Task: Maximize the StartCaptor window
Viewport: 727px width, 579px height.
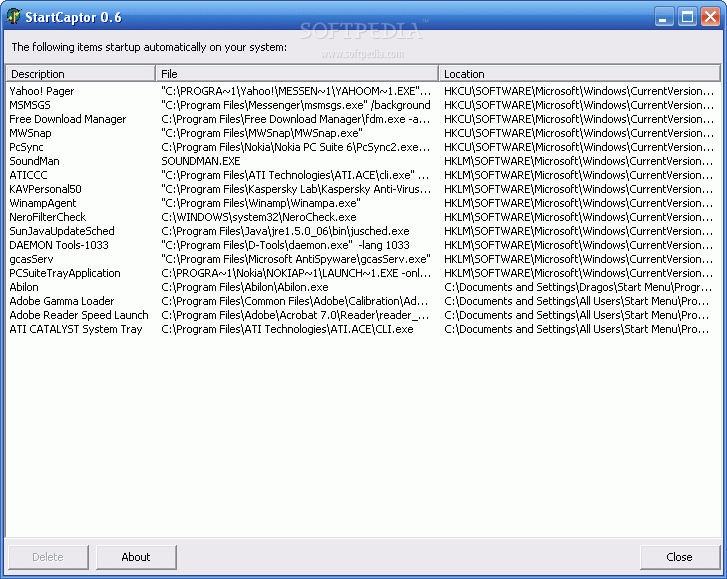Action: (687, 17)
